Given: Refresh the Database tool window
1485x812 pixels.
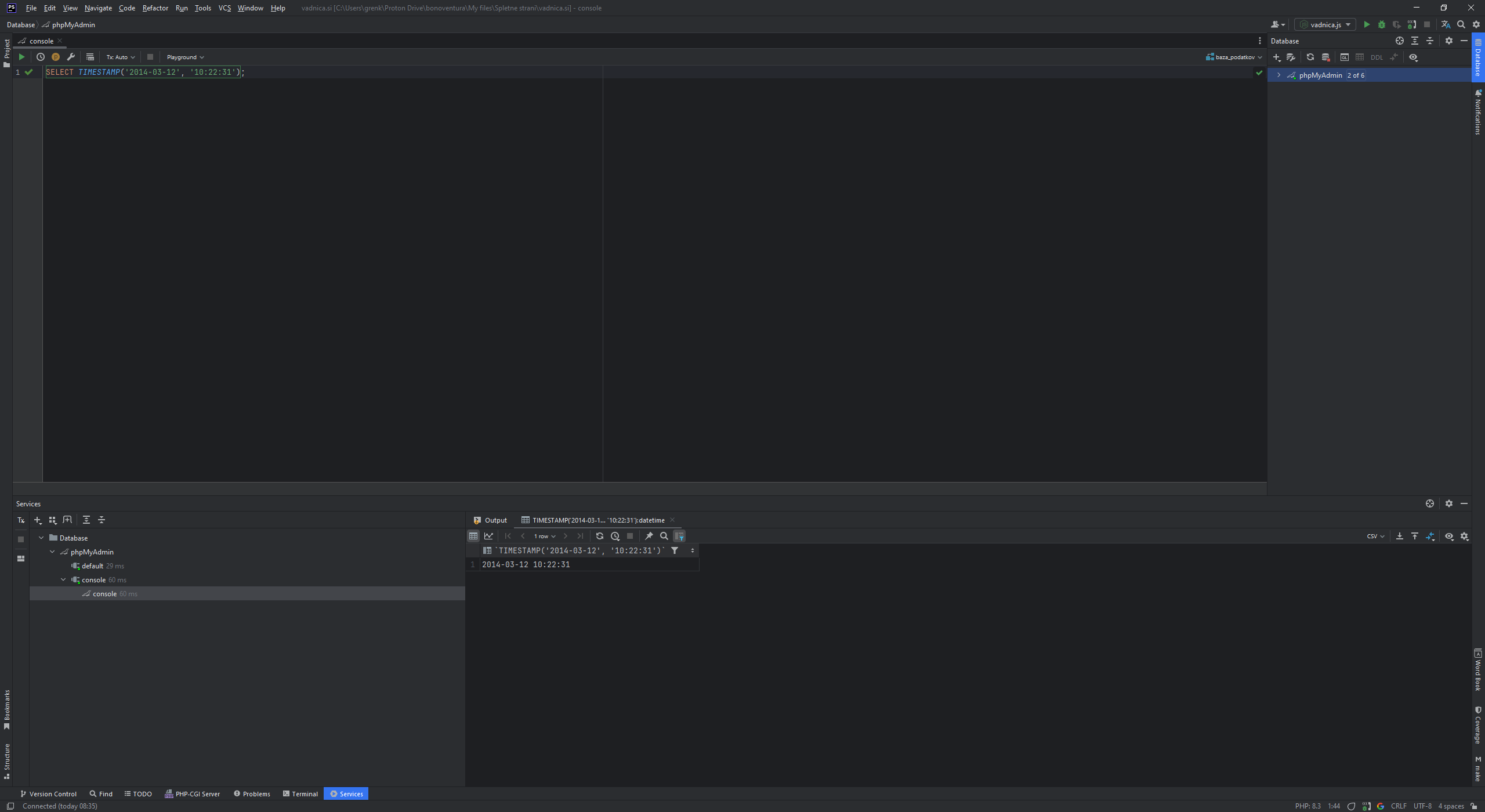Looking at the screenshot, I should pos(1310,57).
